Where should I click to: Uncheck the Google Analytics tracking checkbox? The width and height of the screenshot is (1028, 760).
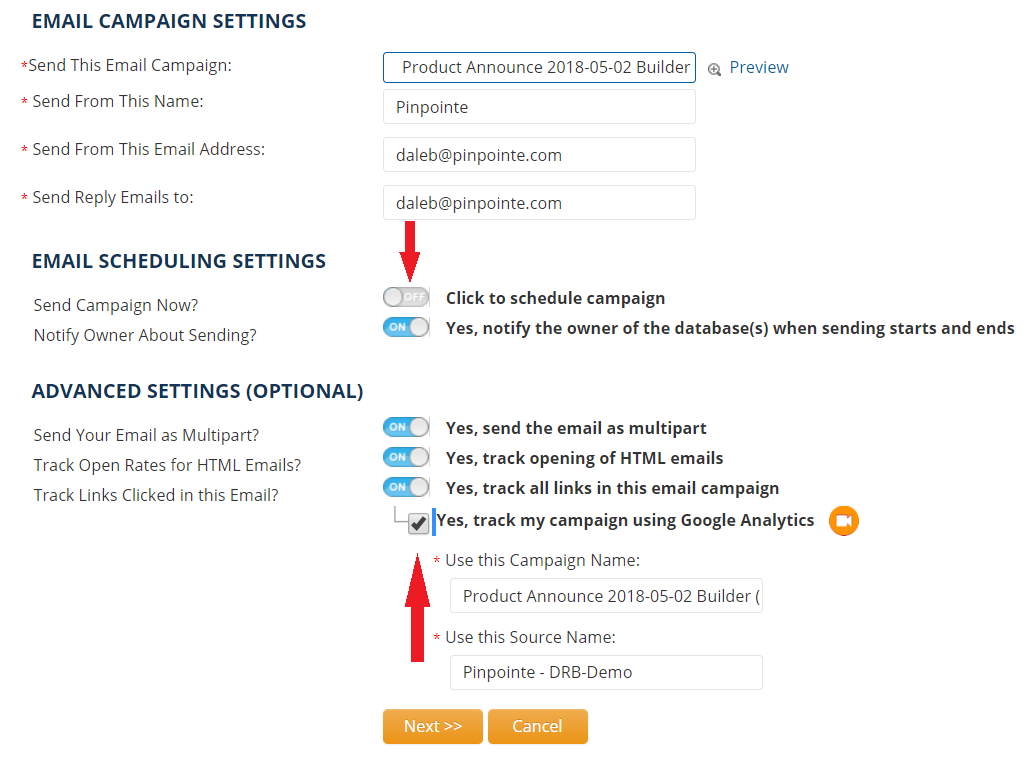[418, 523]
